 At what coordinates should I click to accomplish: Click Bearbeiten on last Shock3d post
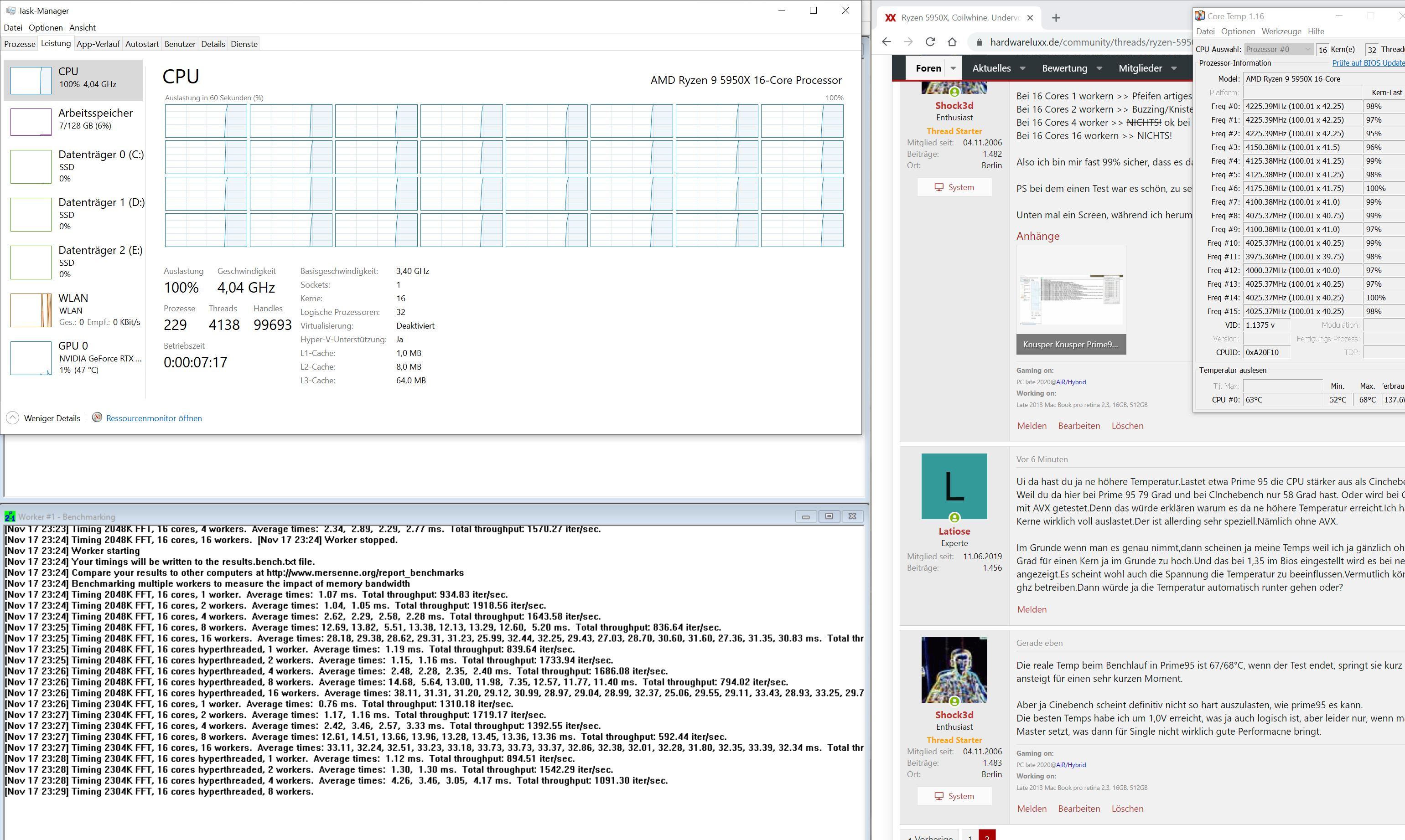[x=1079, y=808]
